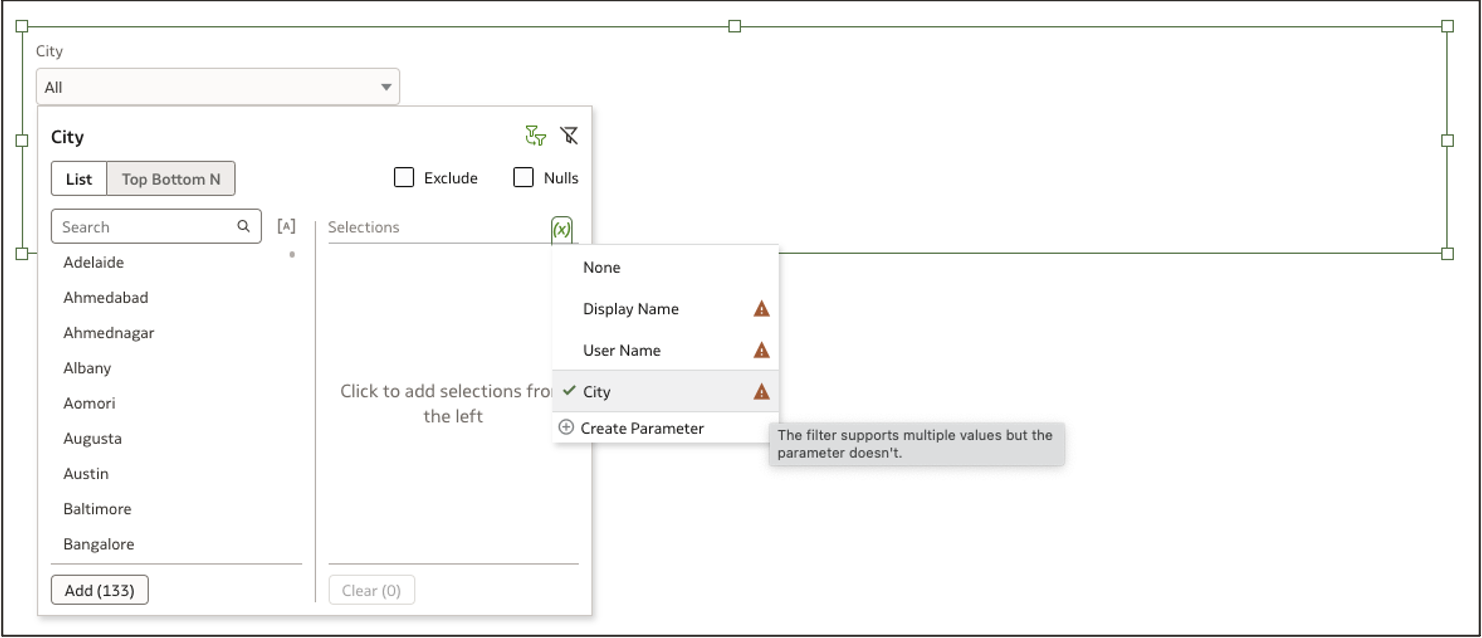Click the green limit-by filter icon
Viewport: 1482px width, 638px height.
click(x=537, y=135)
